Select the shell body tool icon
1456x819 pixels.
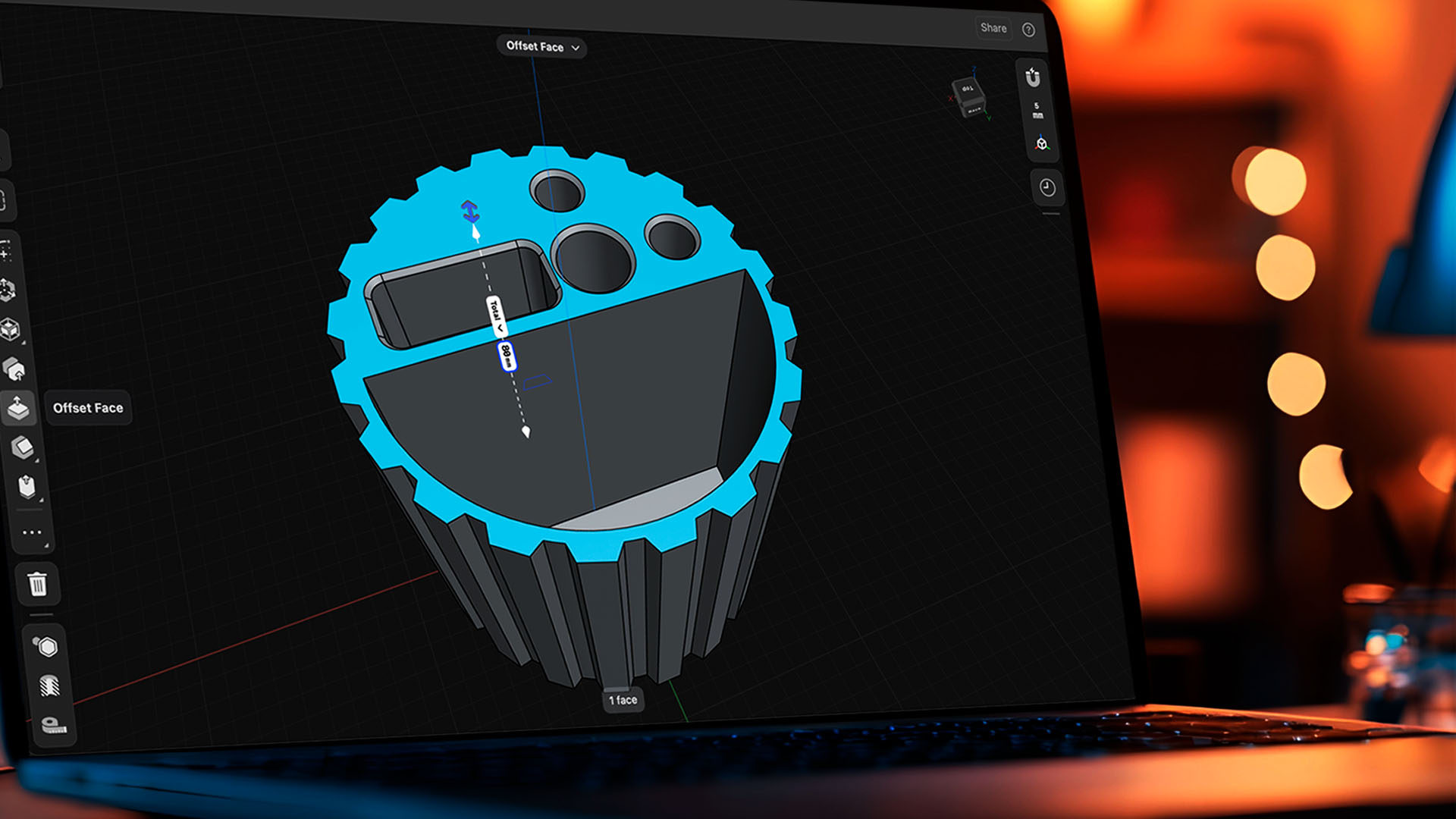[x=27, y=486]
